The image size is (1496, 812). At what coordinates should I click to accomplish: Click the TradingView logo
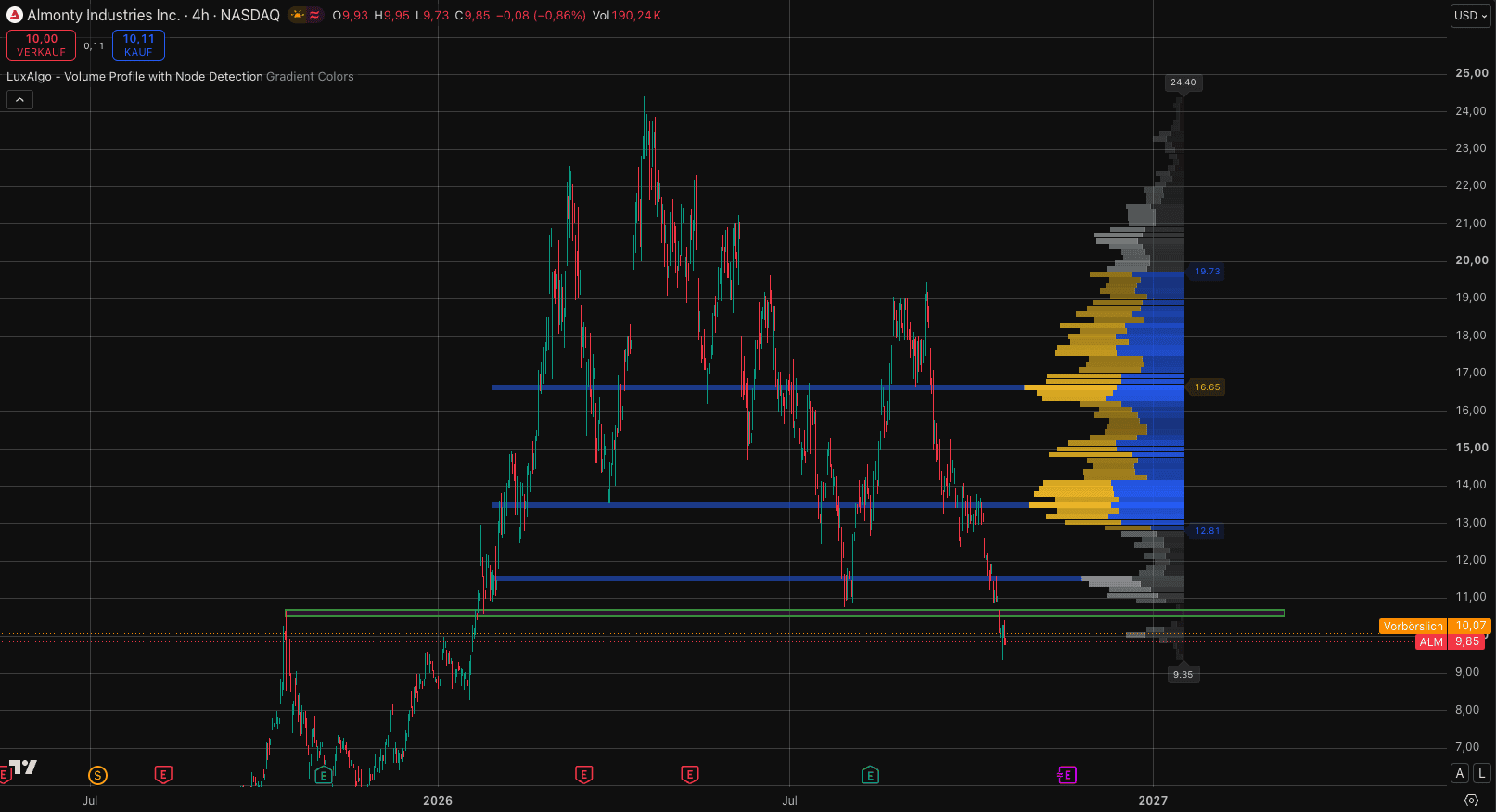[23, 767]
